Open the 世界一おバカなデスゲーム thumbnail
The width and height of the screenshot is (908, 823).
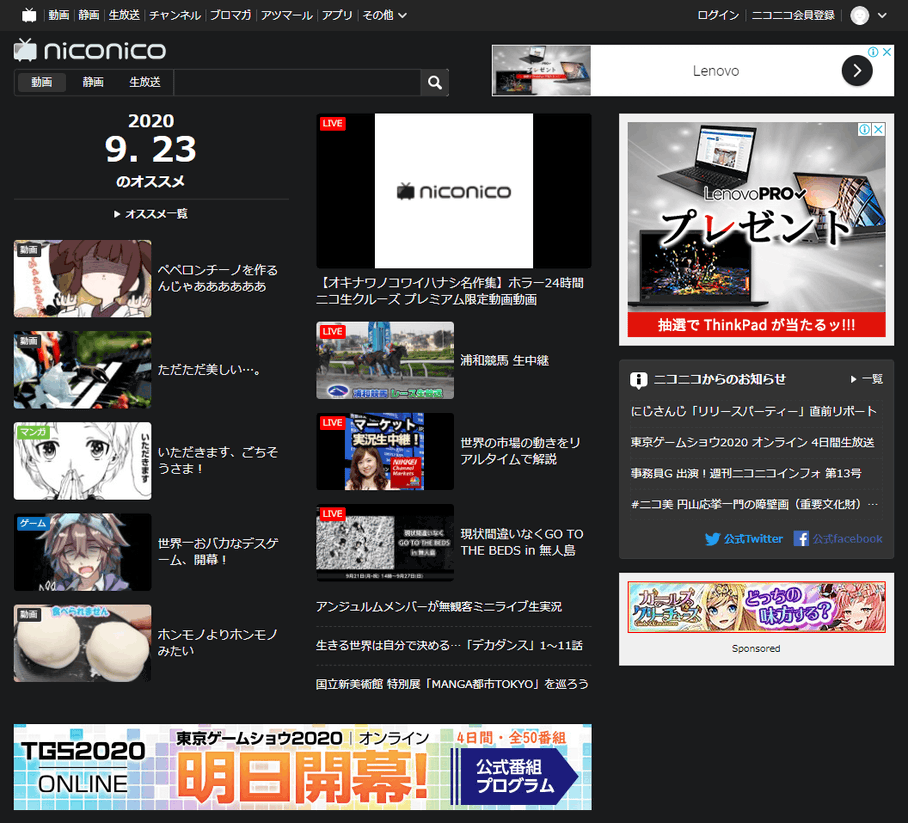coord(83,553)
